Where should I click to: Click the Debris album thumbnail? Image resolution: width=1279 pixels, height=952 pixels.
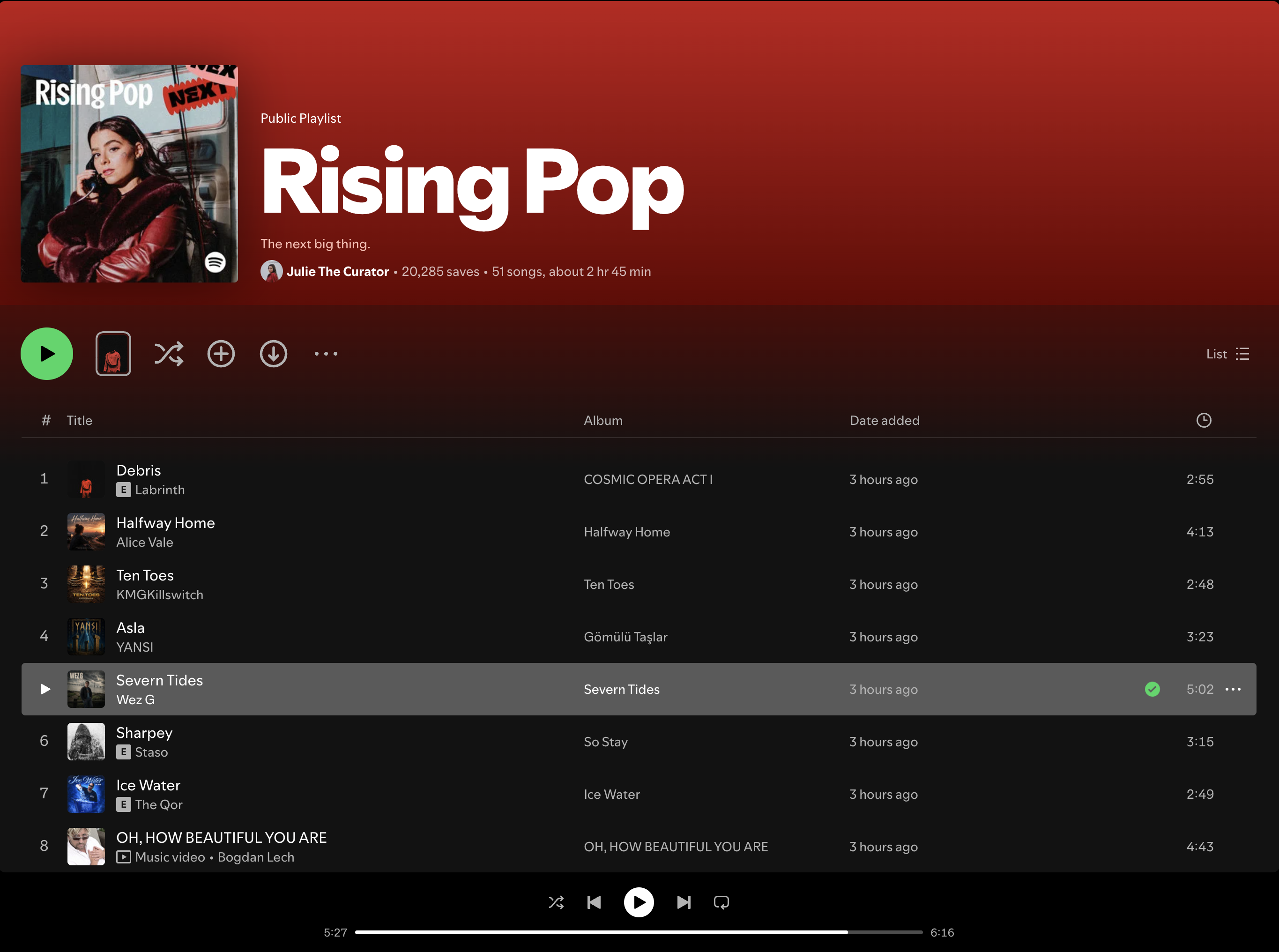pyautogui.click(x=86, y=479)
